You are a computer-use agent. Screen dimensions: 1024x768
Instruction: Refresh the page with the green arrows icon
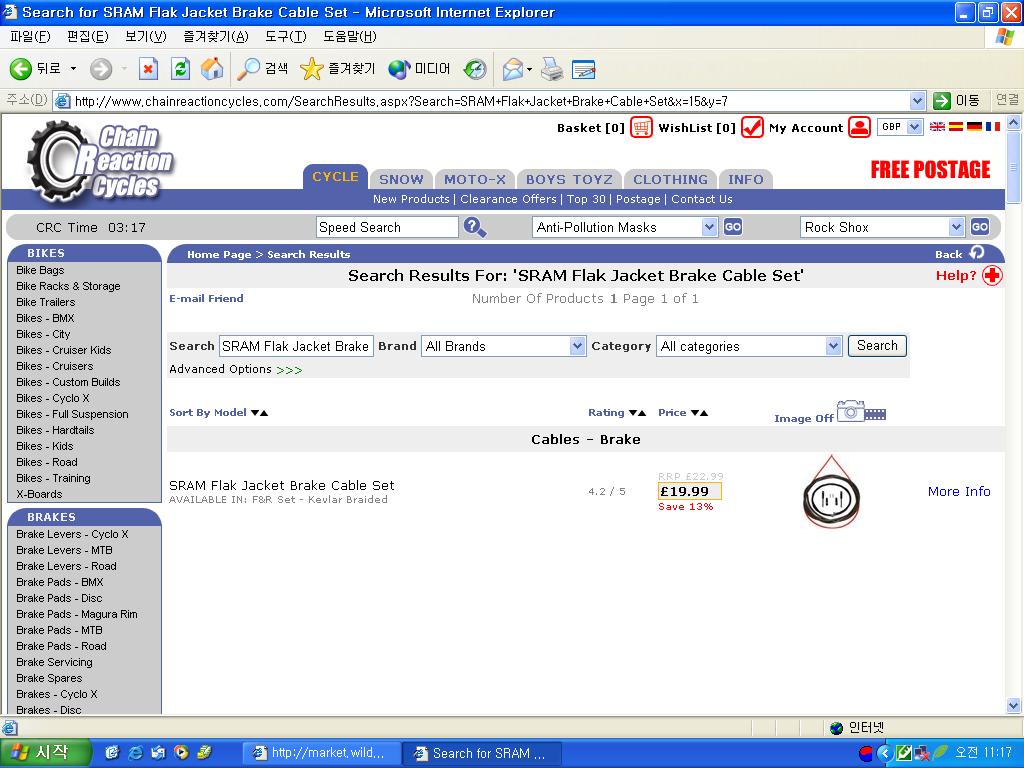coord(180,69)
